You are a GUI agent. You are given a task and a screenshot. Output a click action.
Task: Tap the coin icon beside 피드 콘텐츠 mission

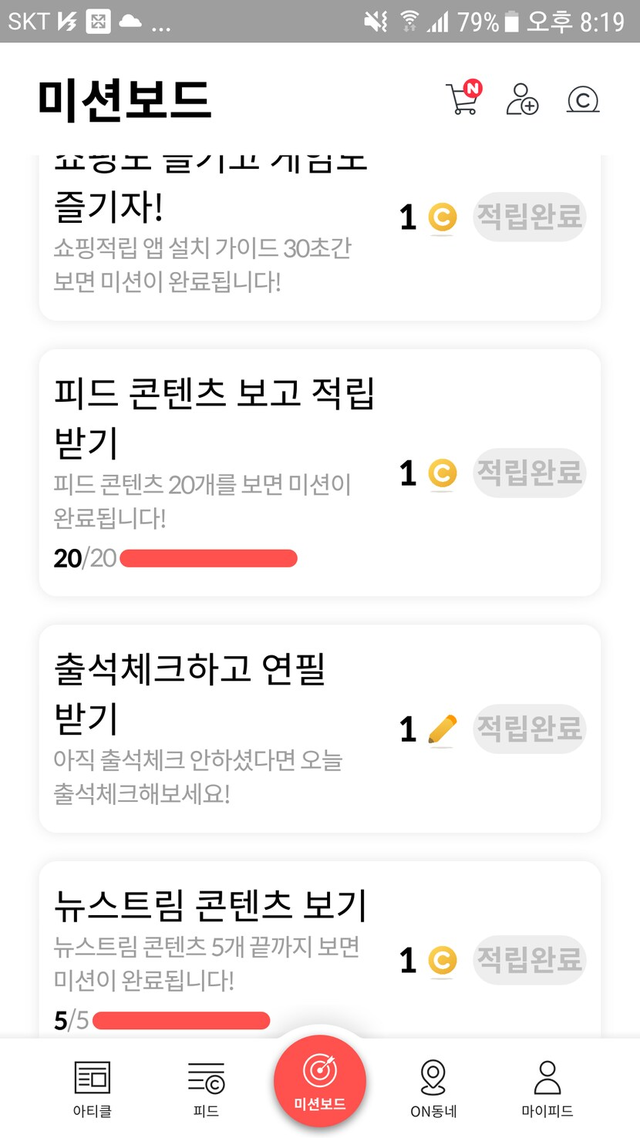pyautogui.click(x=442, y=472)
